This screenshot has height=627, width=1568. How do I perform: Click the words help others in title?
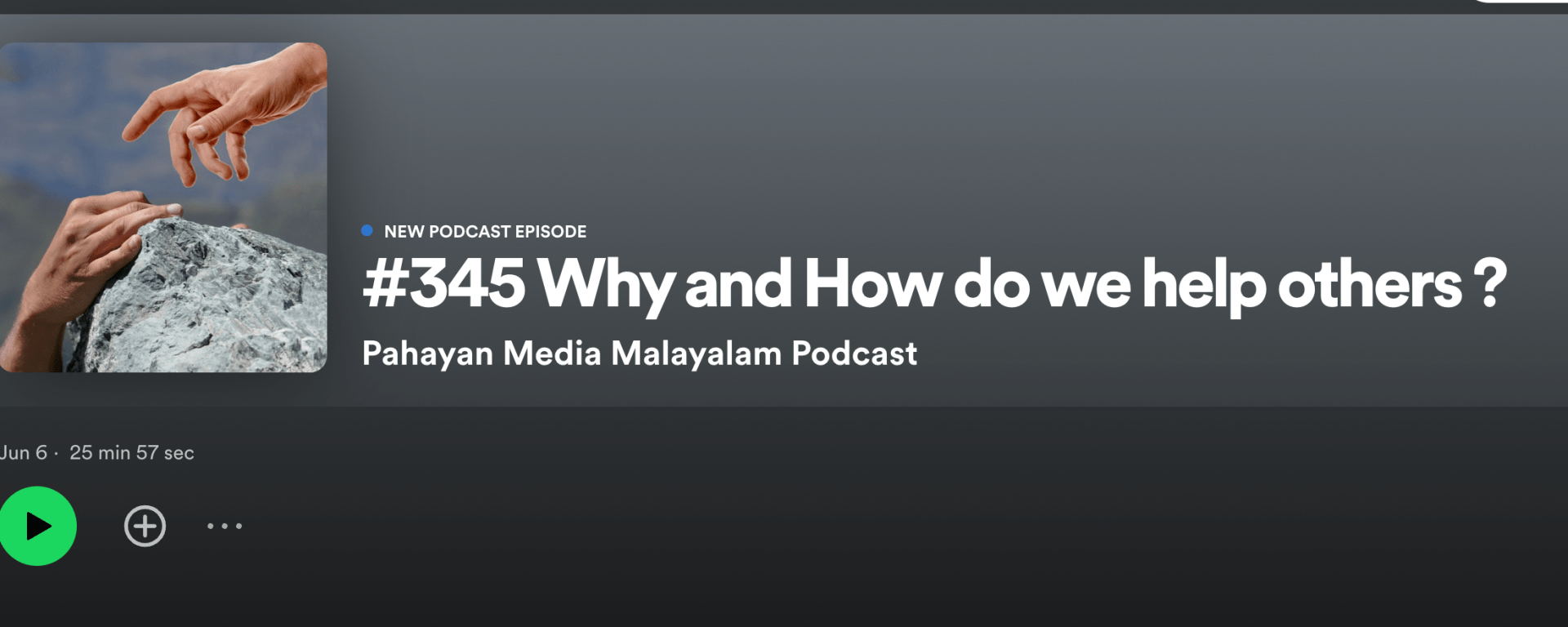1302,284
